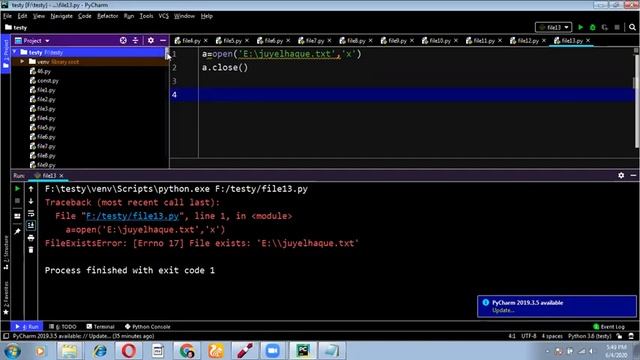Click the Run panel restore layout icon
This screenshot has height=360, width=640.
coord(17,216)
